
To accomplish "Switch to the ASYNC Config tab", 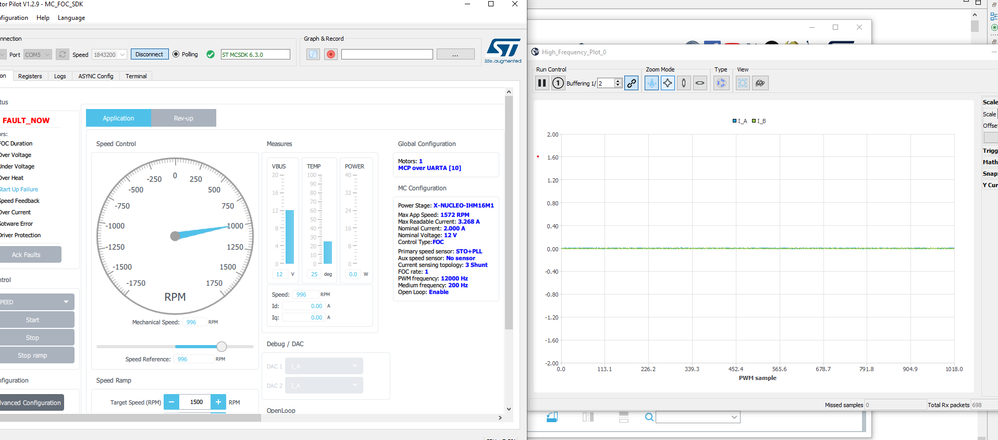I will 96,76.
